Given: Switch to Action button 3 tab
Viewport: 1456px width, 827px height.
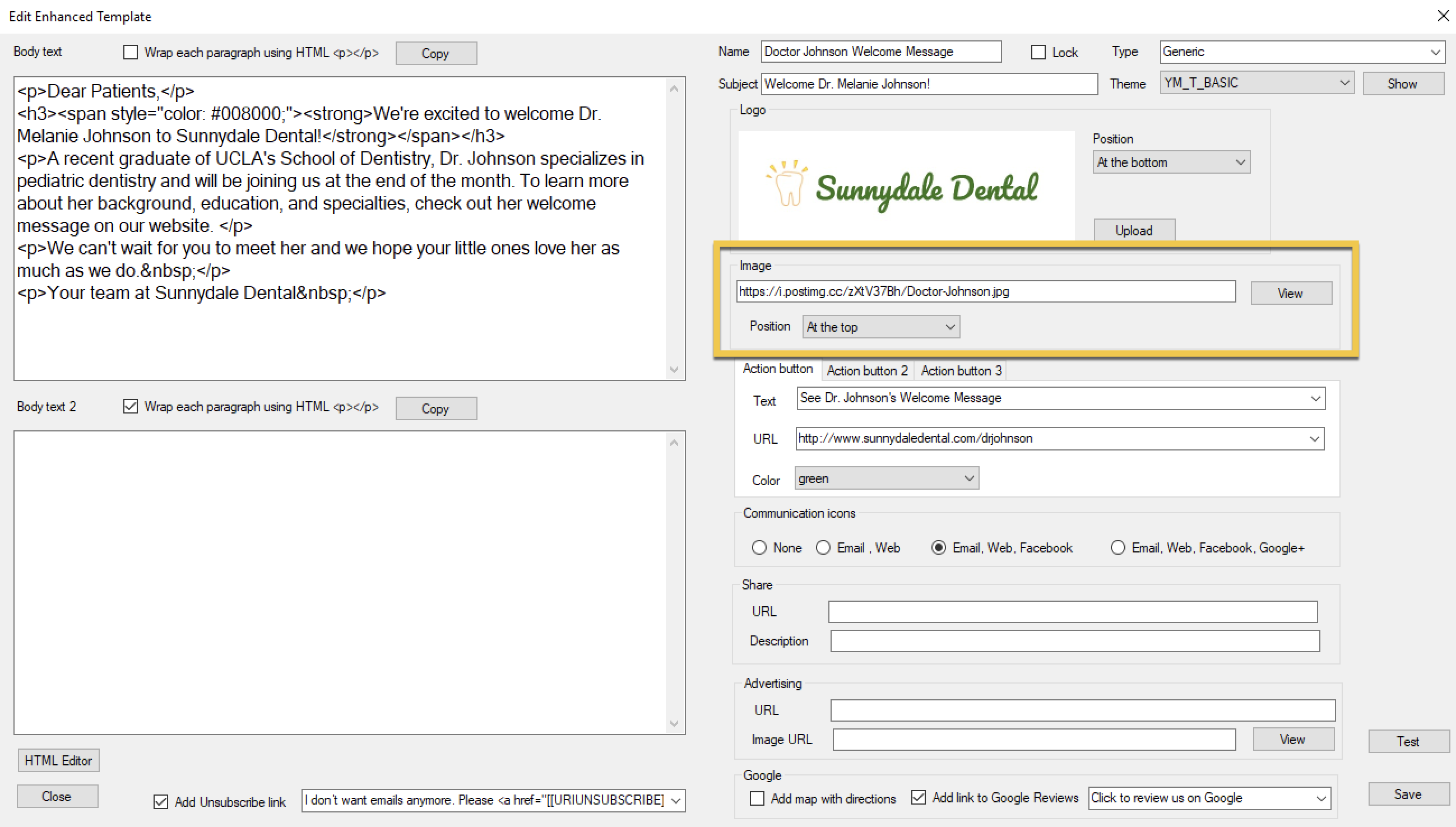Looking at the screenshot, I should (961, 371).
